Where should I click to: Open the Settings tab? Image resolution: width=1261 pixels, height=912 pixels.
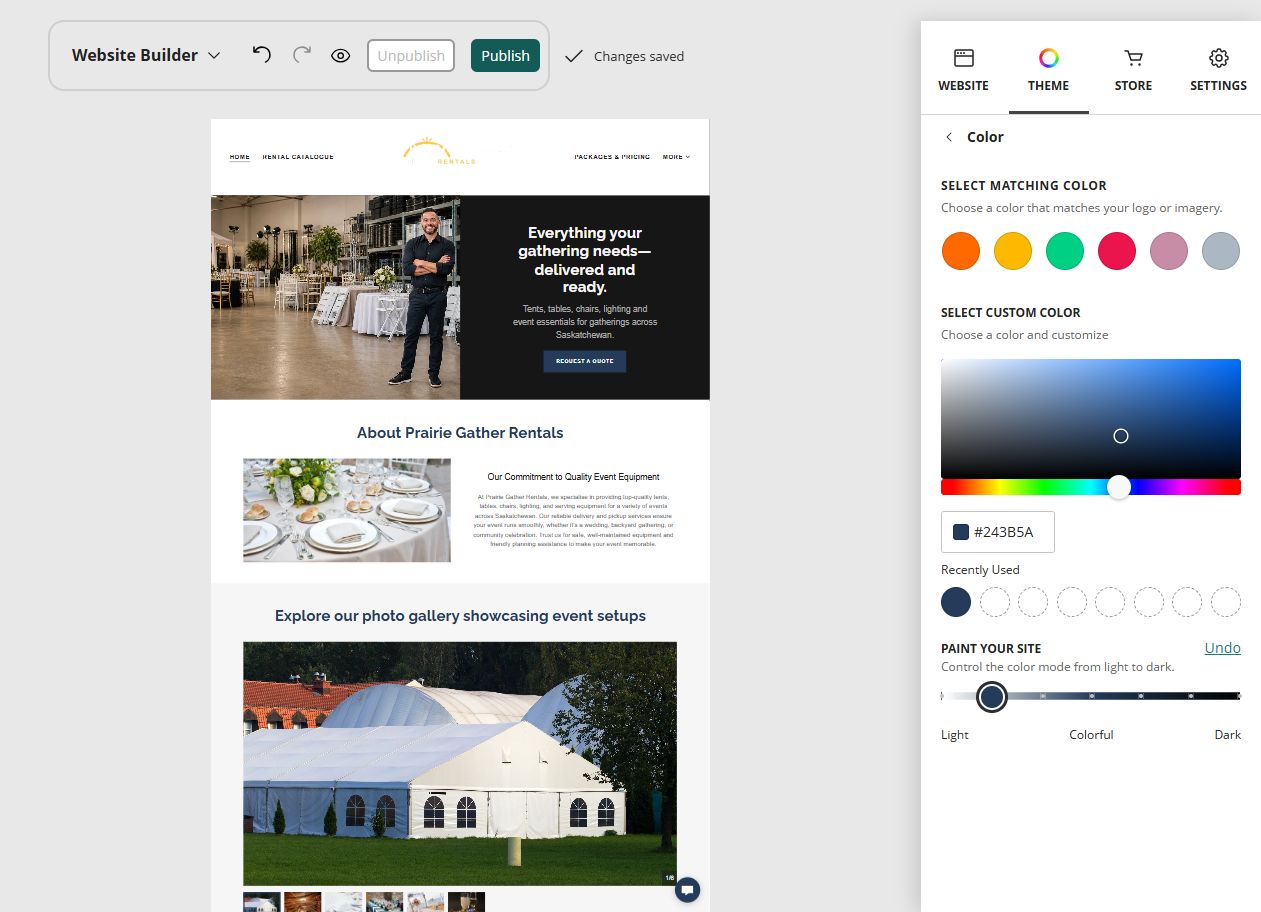pos(1218,70)
